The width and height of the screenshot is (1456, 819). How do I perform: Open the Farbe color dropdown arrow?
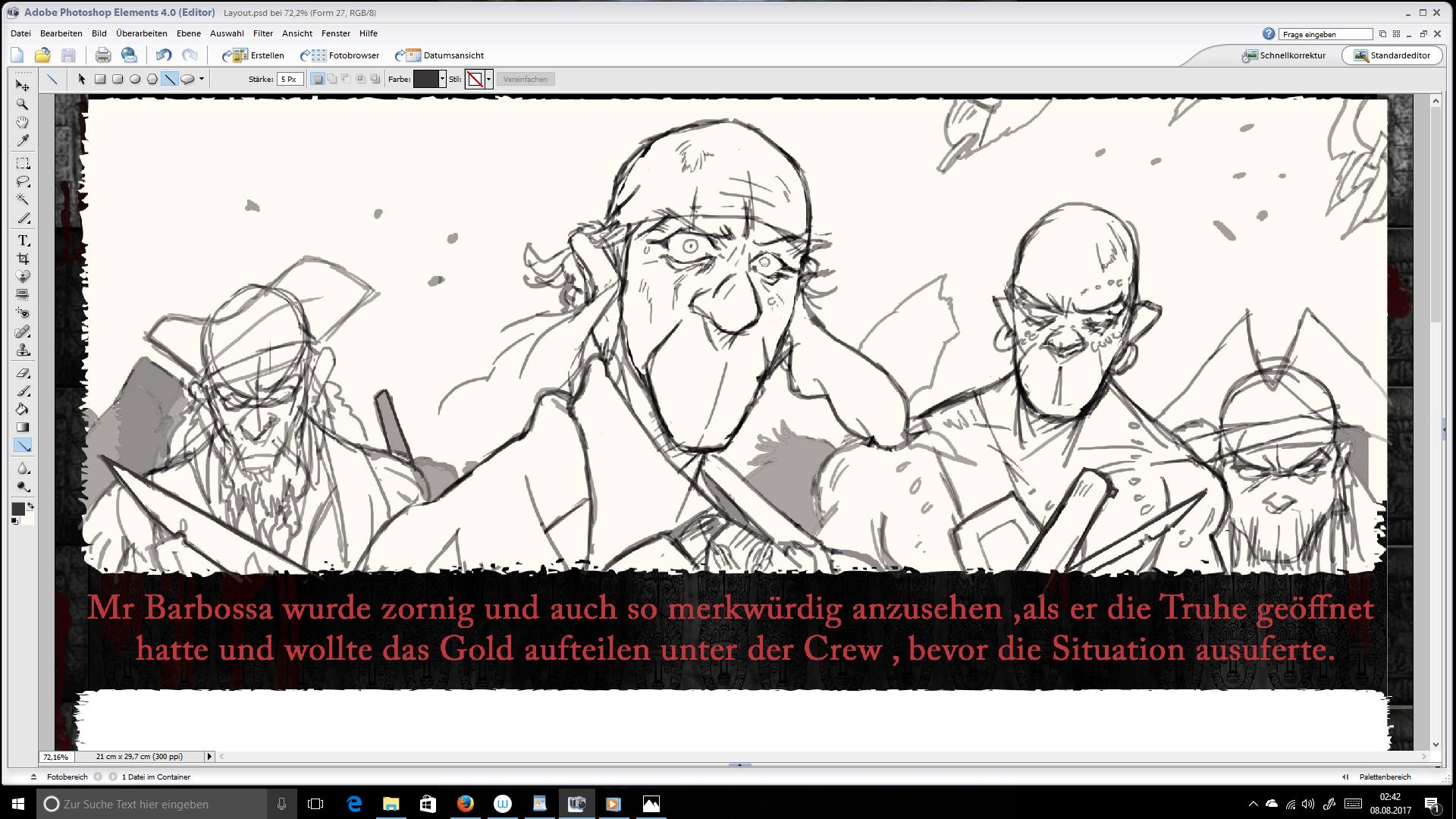pyautogui.click(x=442, y=79)
